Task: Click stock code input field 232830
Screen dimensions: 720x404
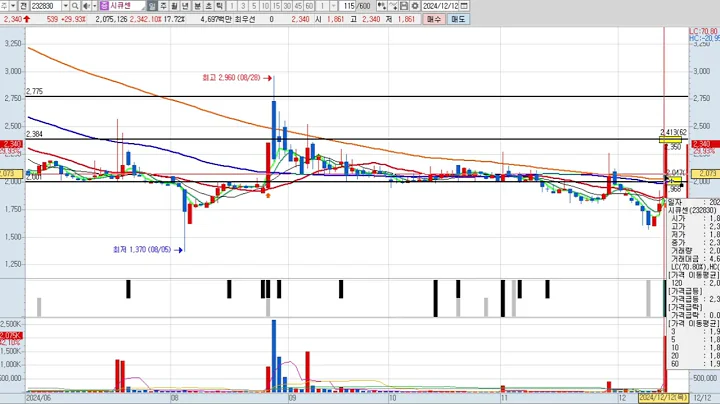Action: pyautogui.click(x=46, y=6)
